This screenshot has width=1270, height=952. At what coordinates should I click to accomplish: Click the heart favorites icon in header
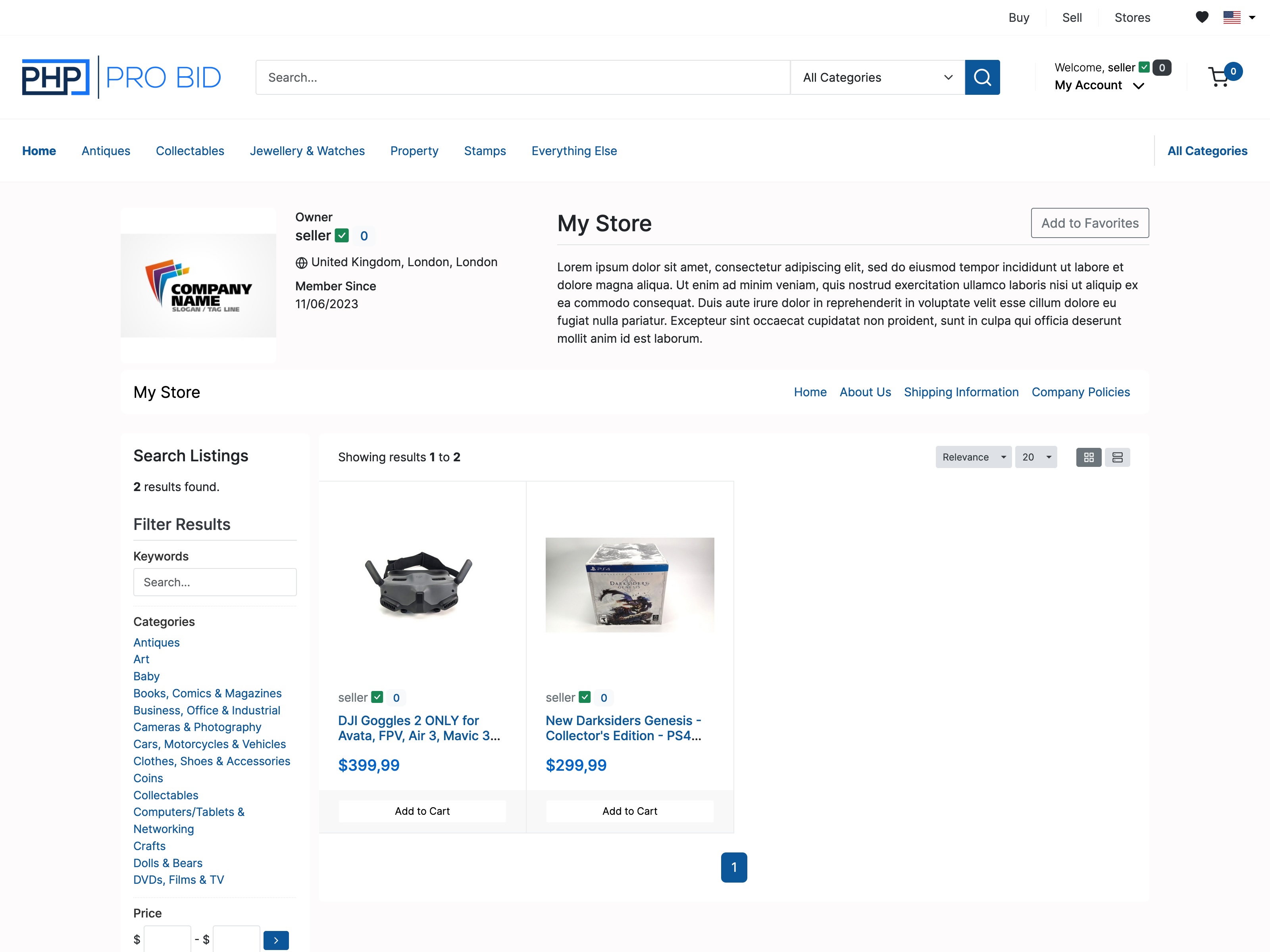1202,17
